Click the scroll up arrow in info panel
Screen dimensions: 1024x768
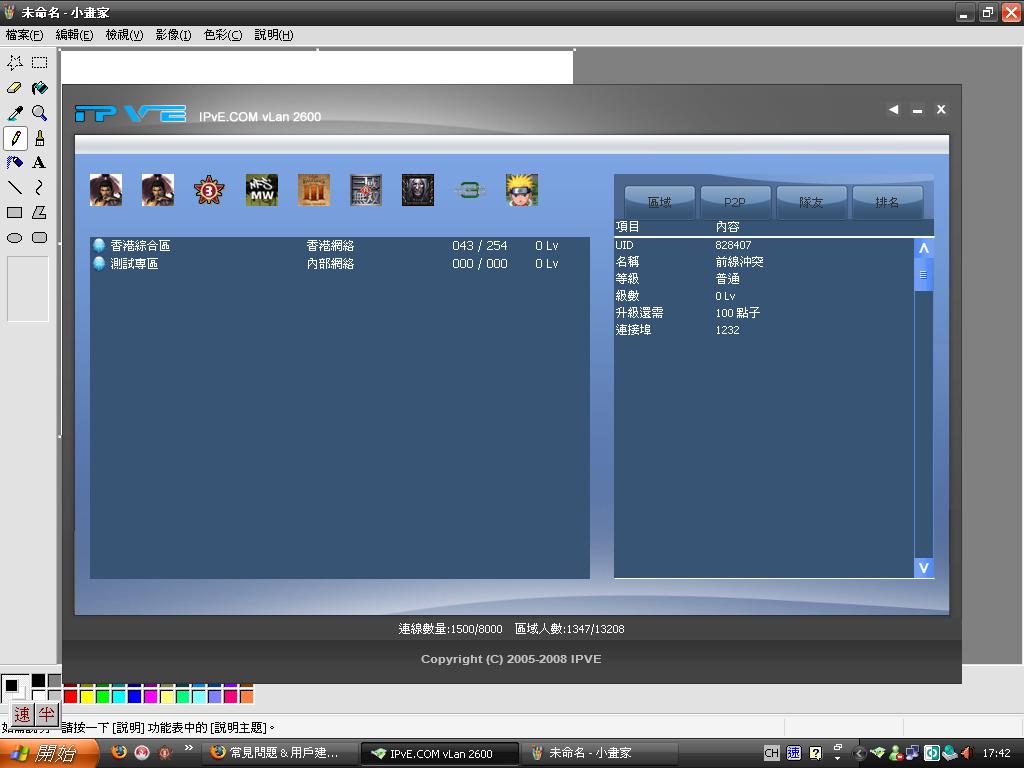tap(924, 248)
